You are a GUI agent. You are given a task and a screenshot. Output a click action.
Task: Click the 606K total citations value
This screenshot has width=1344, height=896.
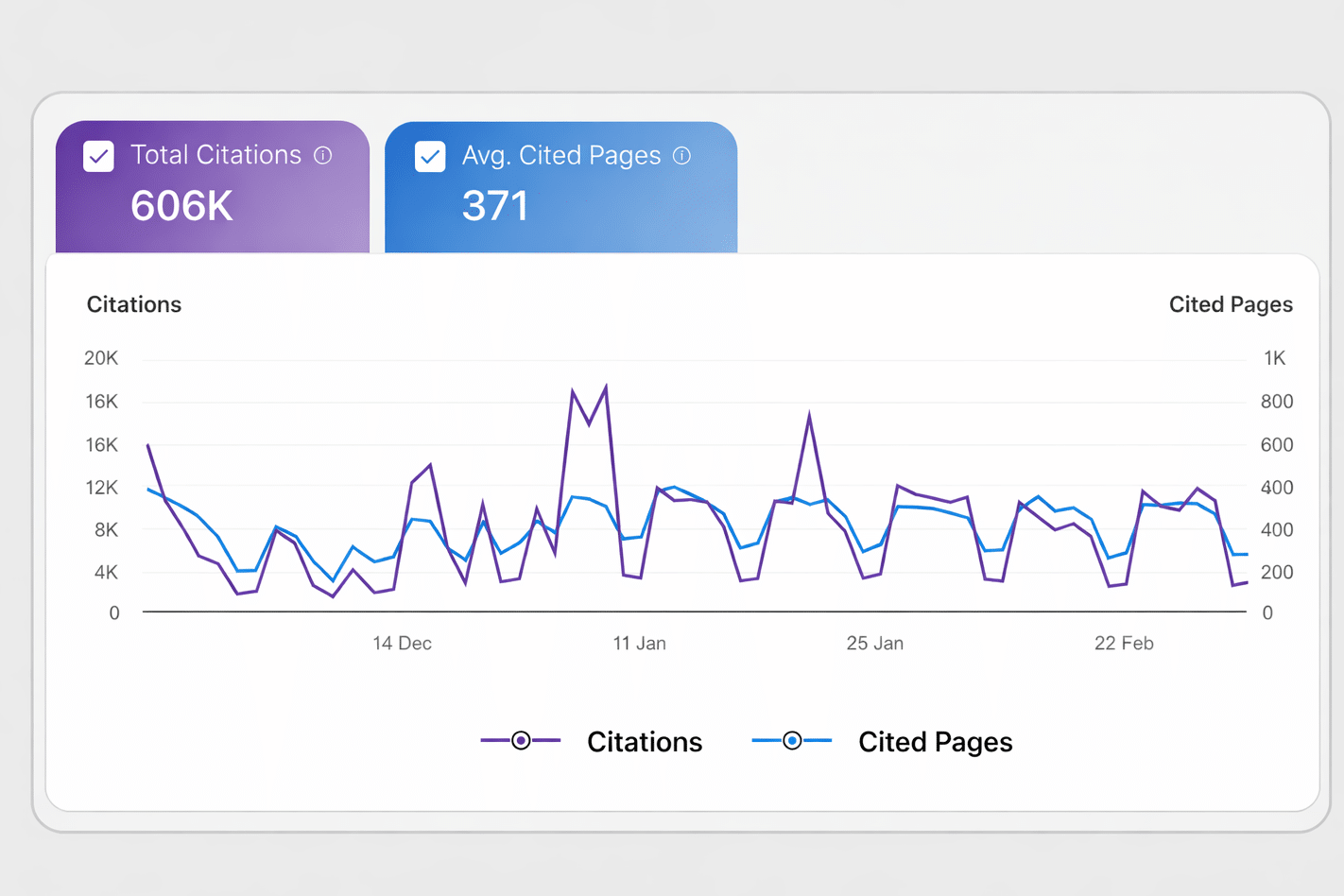point(181,204)
